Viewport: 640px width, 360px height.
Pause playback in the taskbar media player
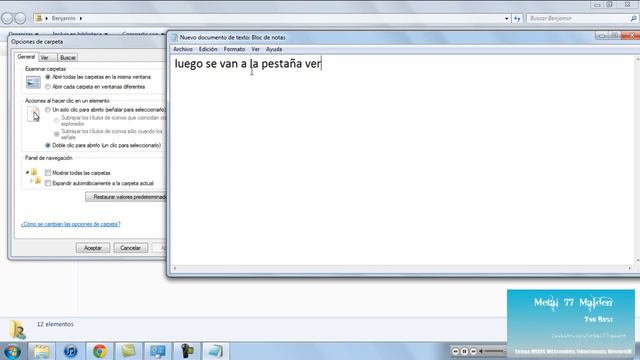click(464, 351)
